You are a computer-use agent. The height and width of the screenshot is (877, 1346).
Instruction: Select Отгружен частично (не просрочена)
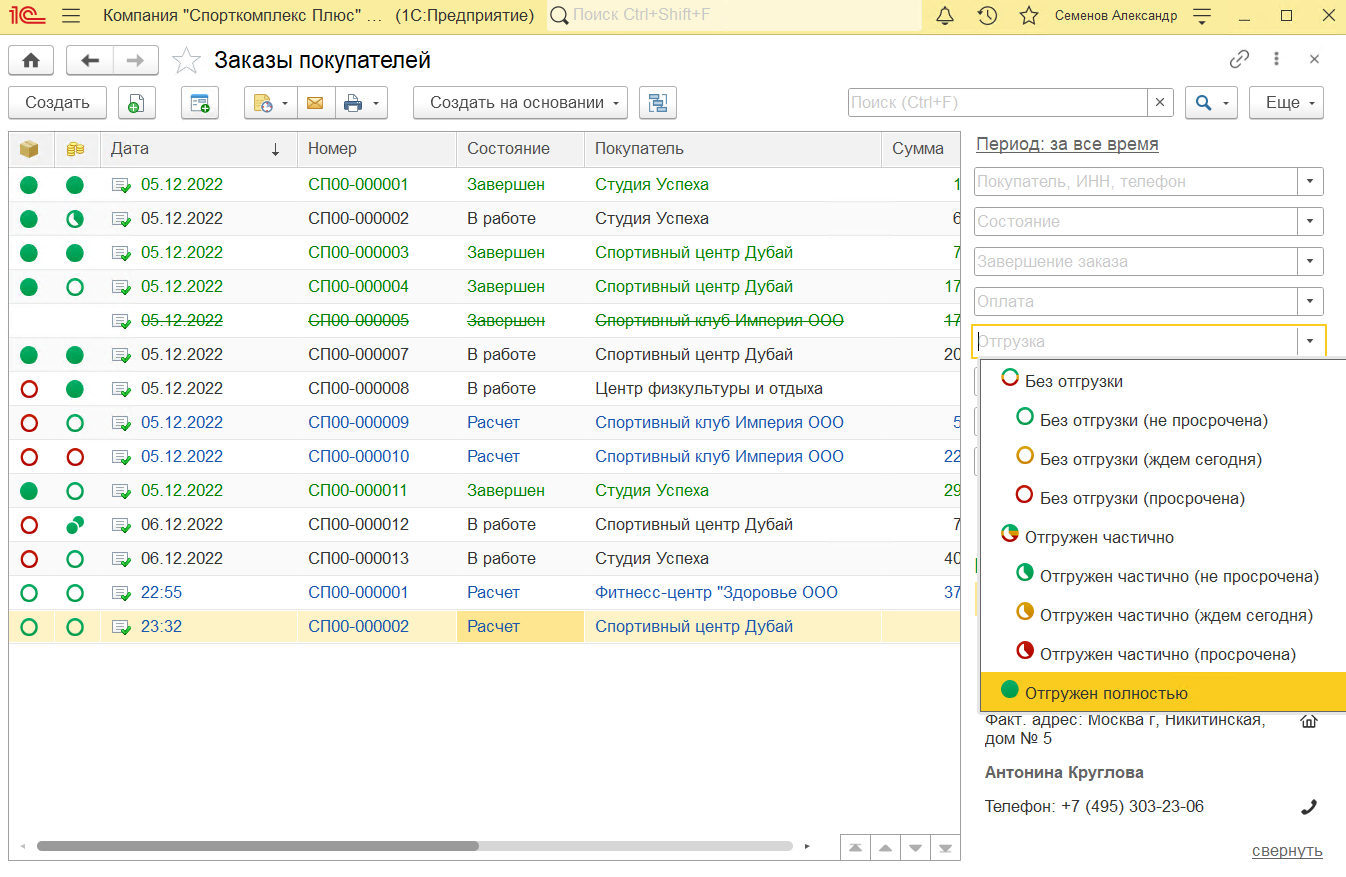pyautogui.click(x=1163, y=576)
